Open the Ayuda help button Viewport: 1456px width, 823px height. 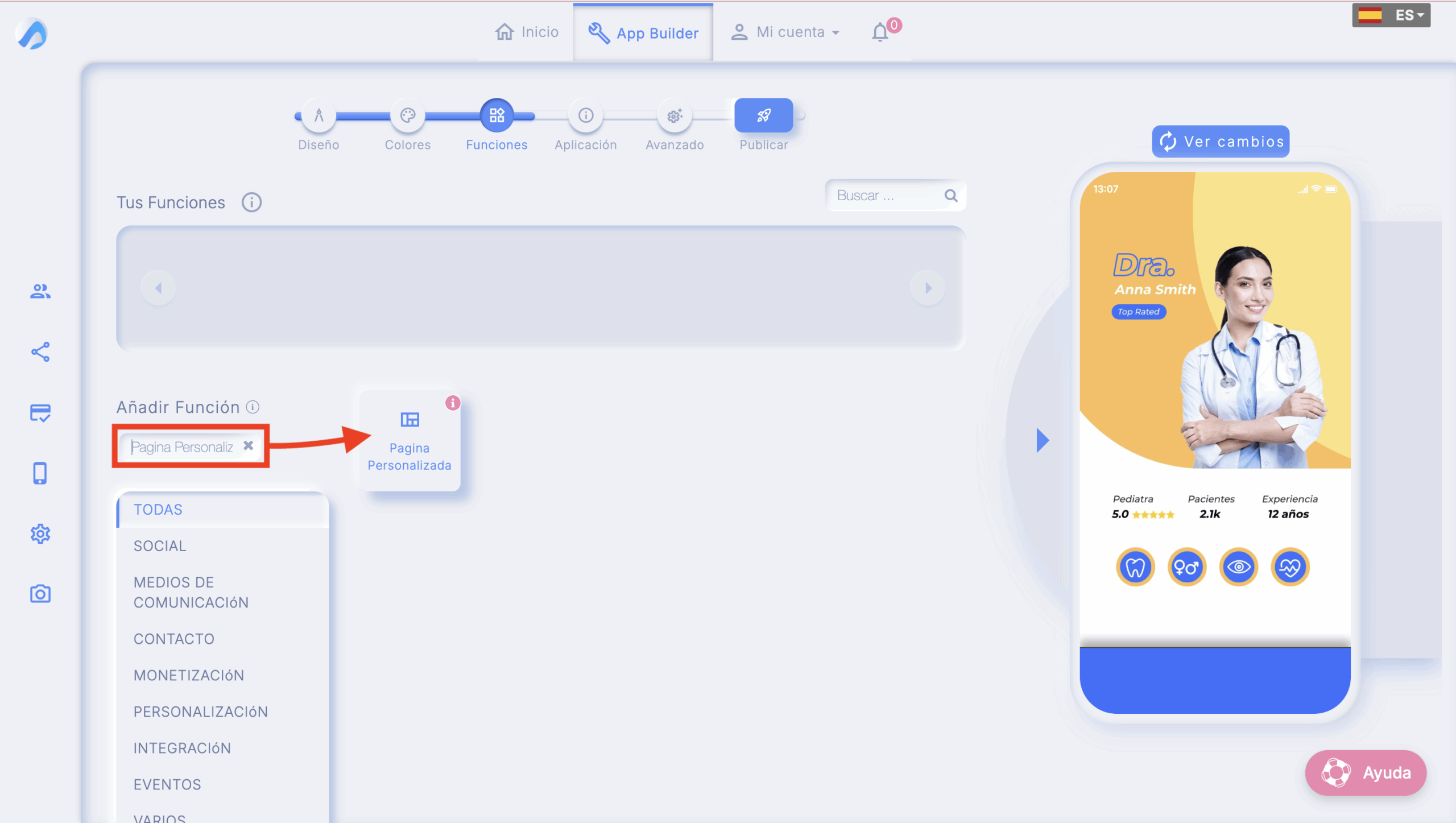tap(1366, 773)
